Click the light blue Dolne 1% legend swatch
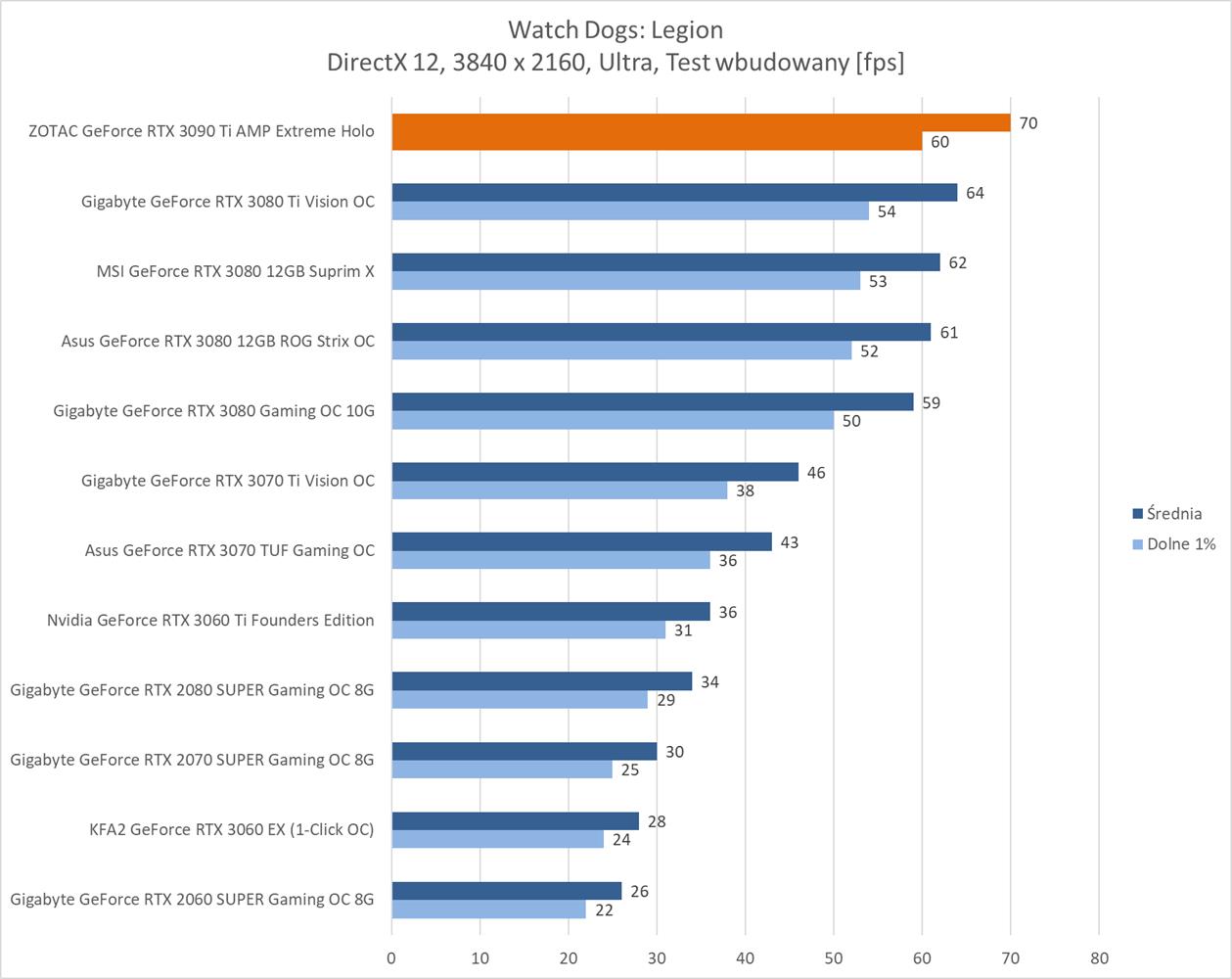Viewport: 1232px width, 979px height. coord(1137,544)
